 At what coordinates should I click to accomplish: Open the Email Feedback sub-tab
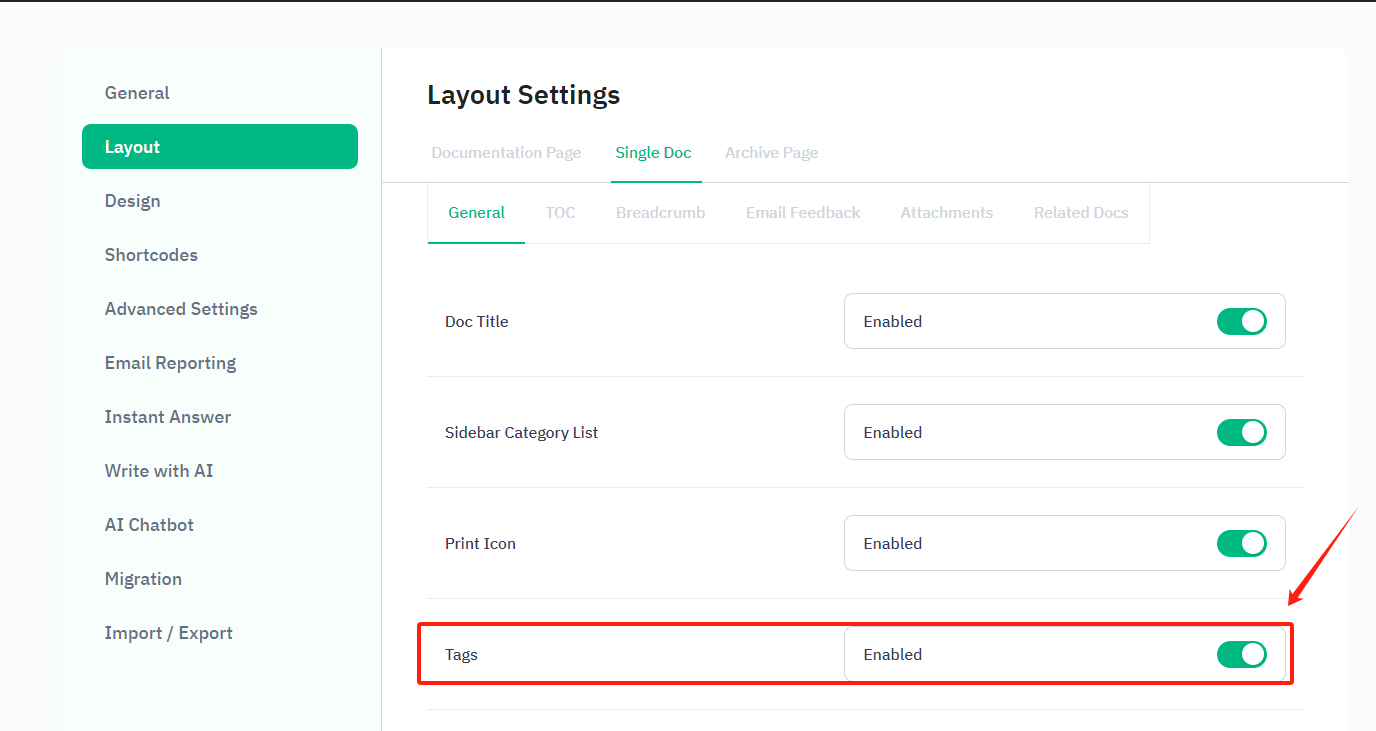click(802, 213)
